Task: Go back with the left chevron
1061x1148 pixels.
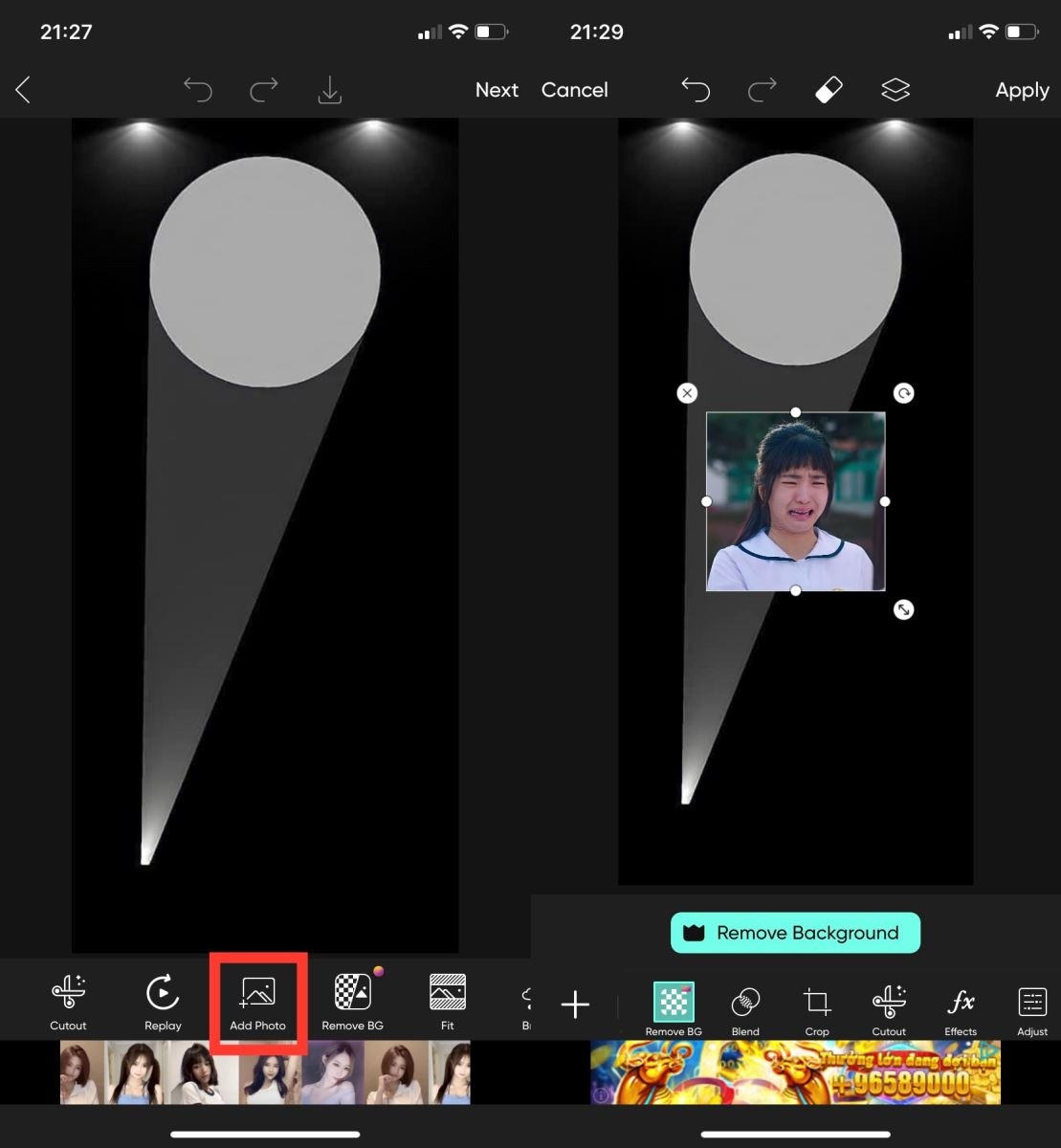Action: [x=23, y=90]
